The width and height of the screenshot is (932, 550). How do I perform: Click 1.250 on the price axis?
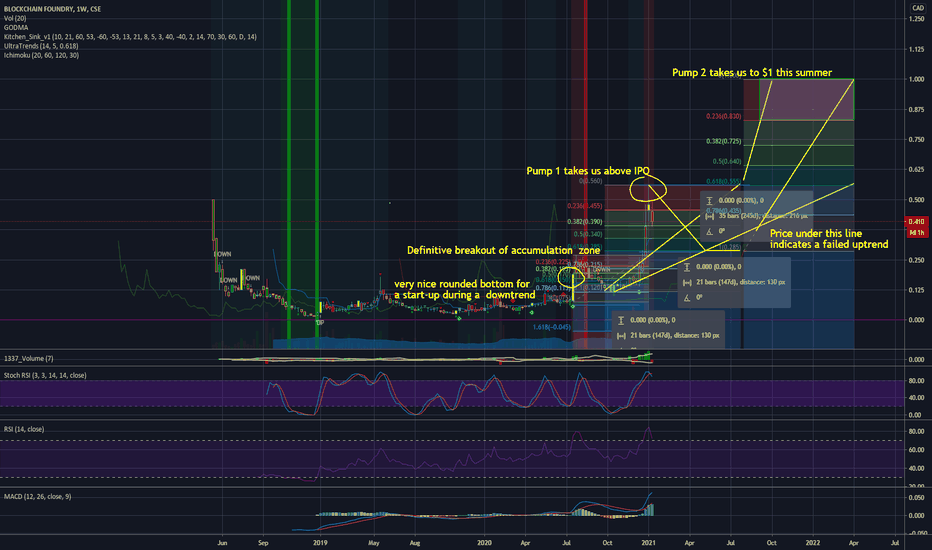(916, 19)
